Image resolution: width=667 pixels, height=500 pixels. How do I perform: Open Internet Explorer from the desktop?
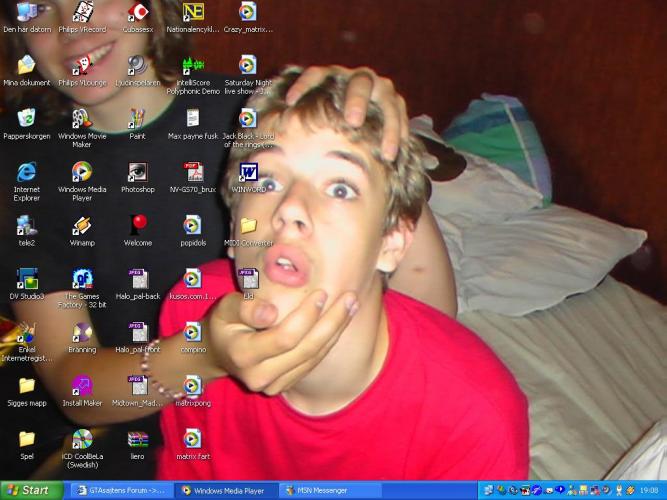coord(27,173)
